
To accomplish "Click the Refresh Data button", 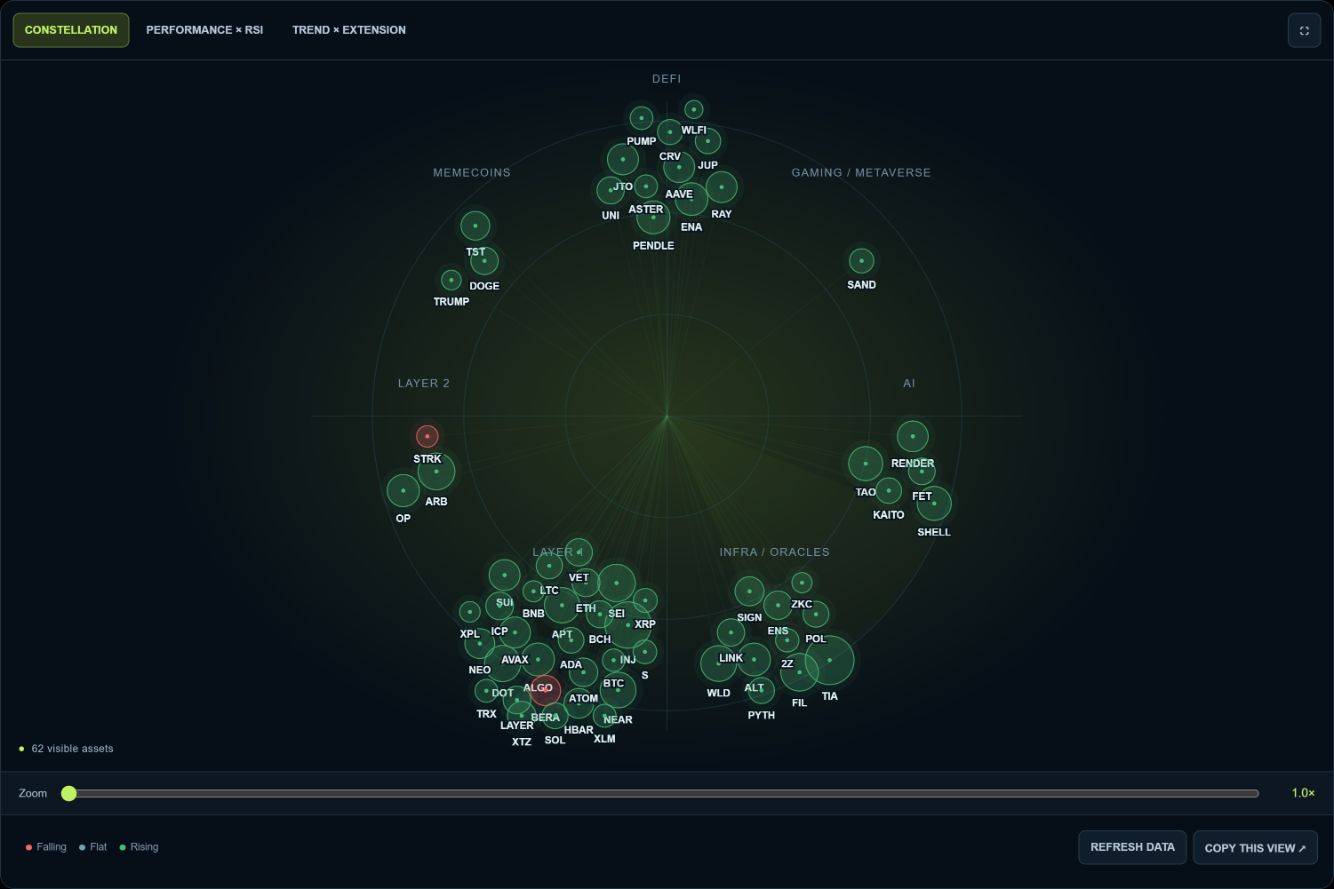I will [1132, 847].
